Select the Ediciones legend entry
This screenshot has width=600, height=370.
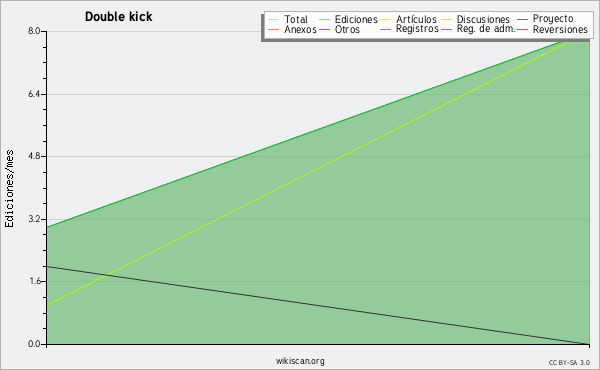(x=348, y=20)
